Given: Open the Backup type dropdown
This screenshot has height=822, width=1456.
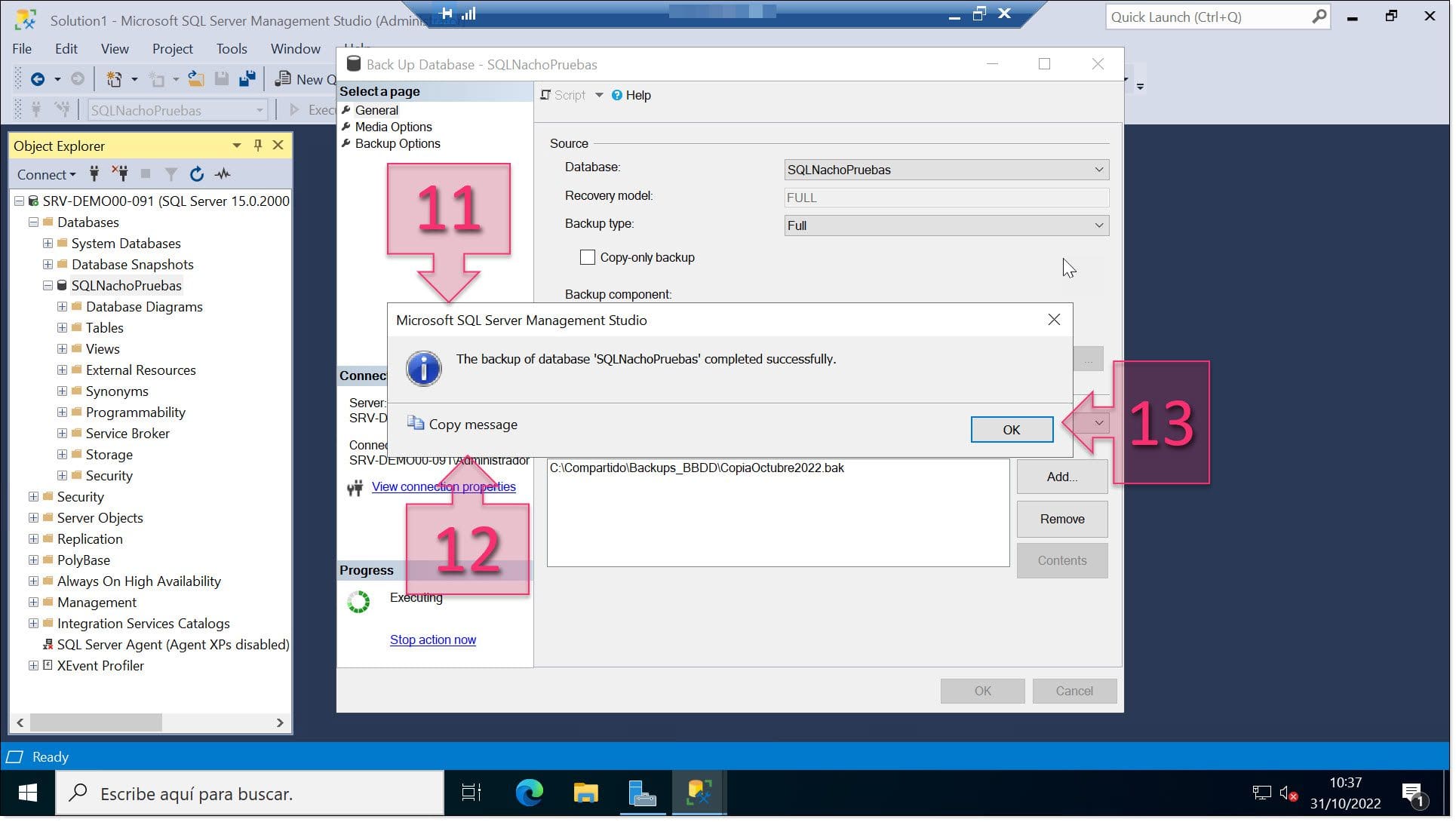Looking at the screenshot, I should click(x=948, y=226).
